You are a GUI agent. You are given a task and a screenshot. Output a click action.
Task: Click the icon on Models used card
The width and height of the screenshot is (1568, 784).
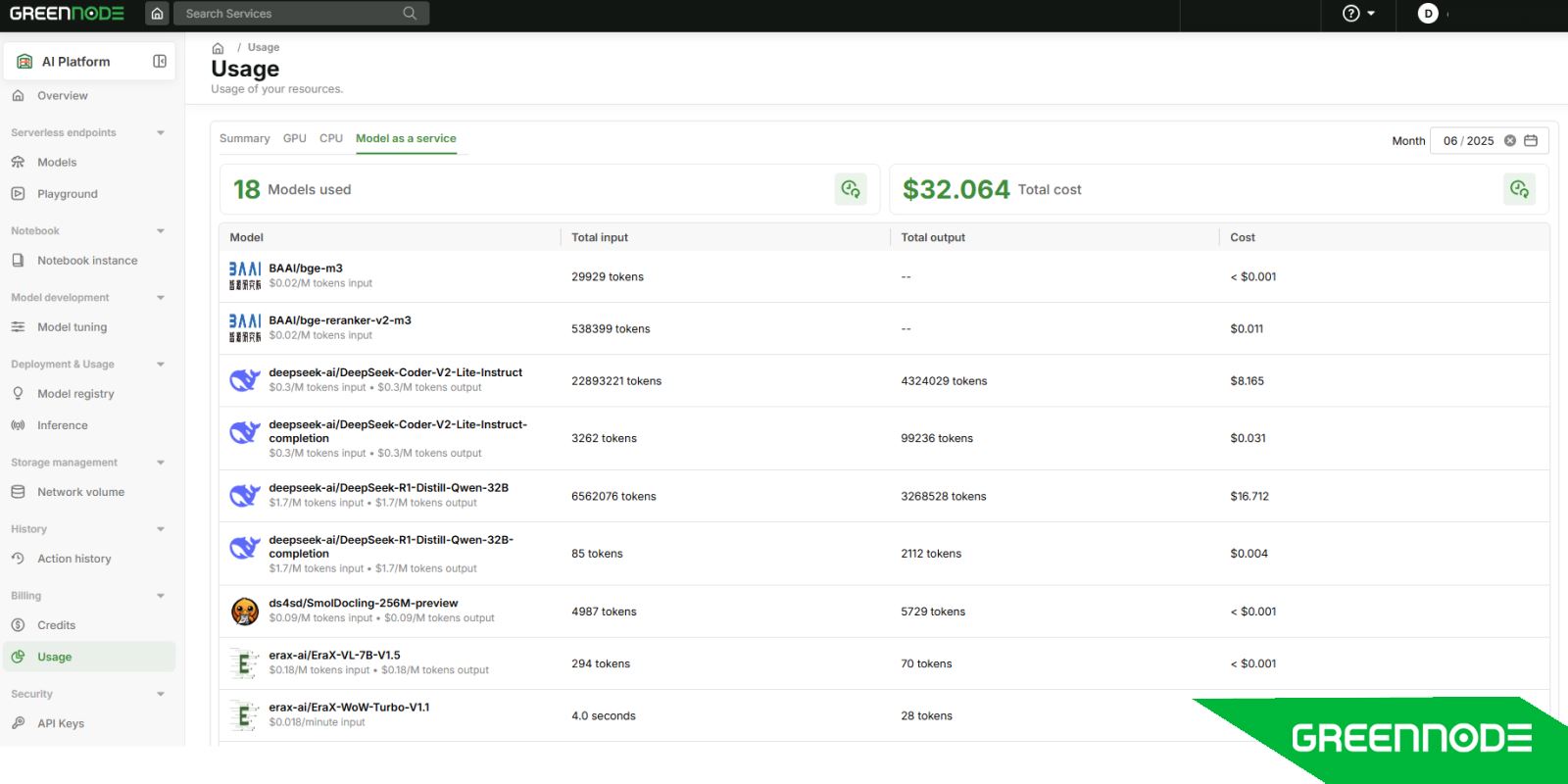coord(850,189)
